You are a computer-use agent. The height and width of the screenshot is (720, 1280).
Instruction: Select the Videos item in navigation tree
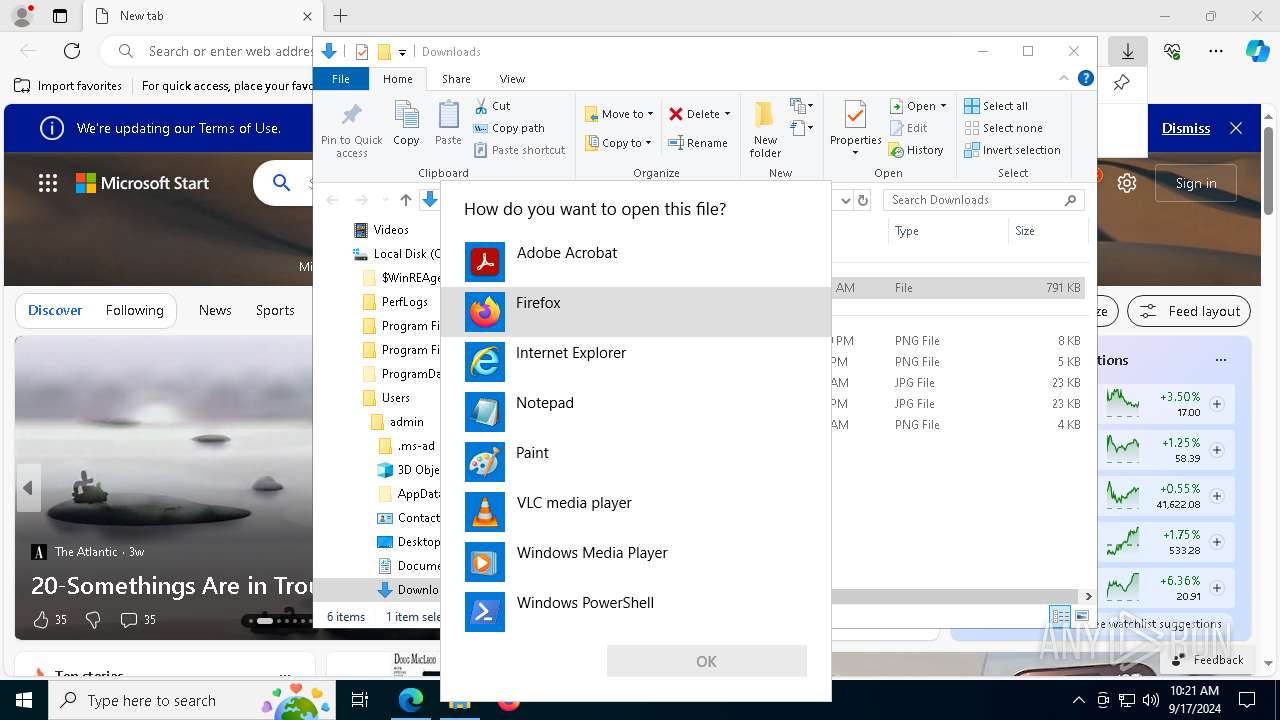tap(381, 230)
